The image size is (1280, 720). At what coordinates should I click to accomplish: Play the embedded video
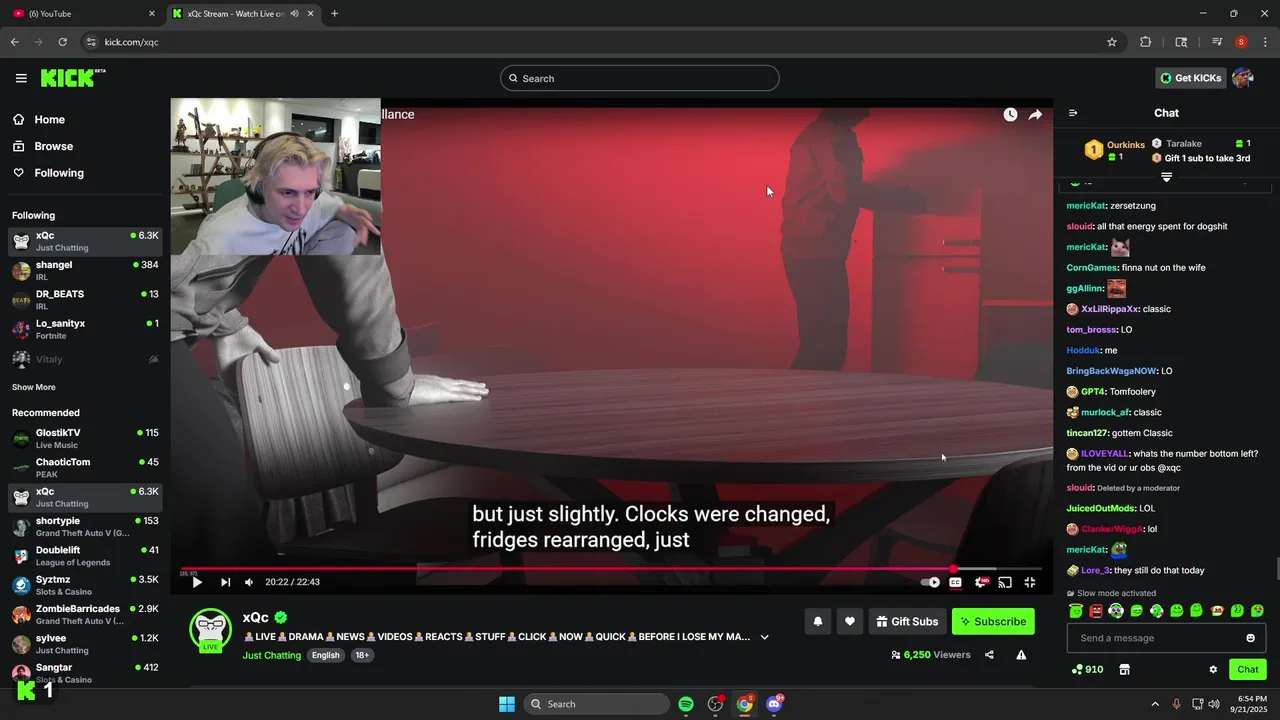(197, 582)
